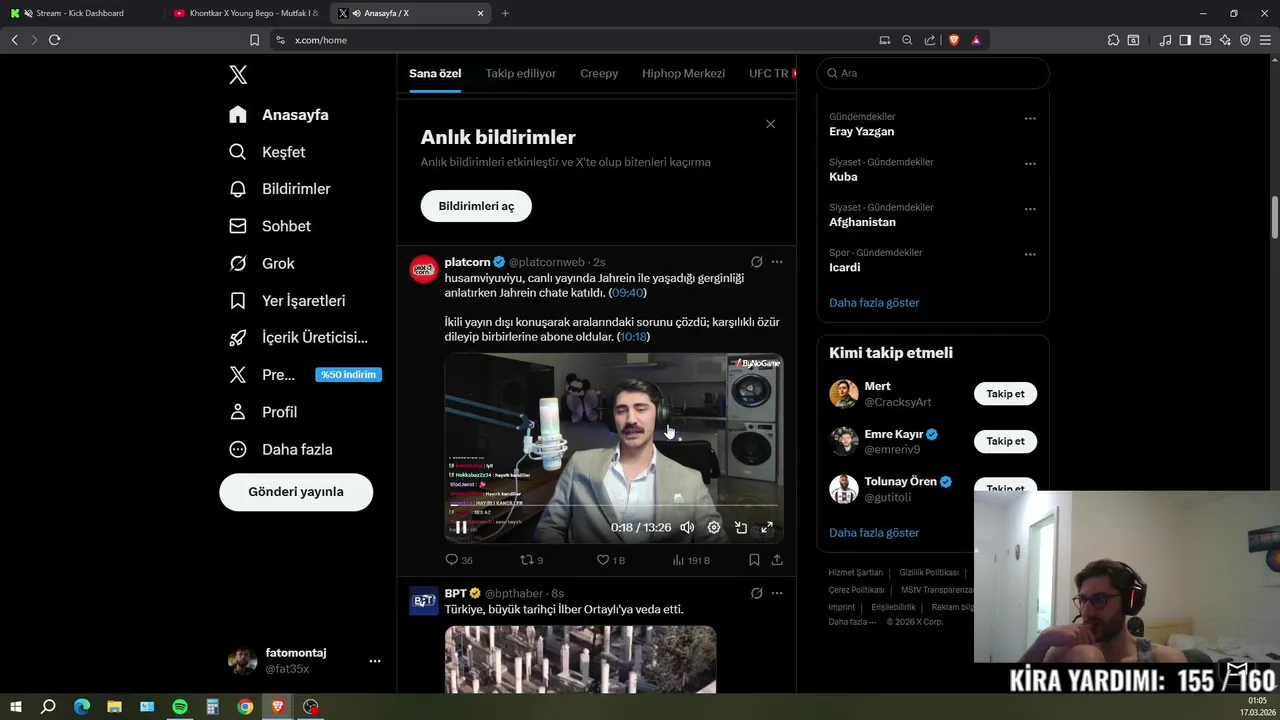This screenshot has height=720, width=1280.
Task: Repost the platcorn post
Action: pyautogui.click(x=532, y=560)
